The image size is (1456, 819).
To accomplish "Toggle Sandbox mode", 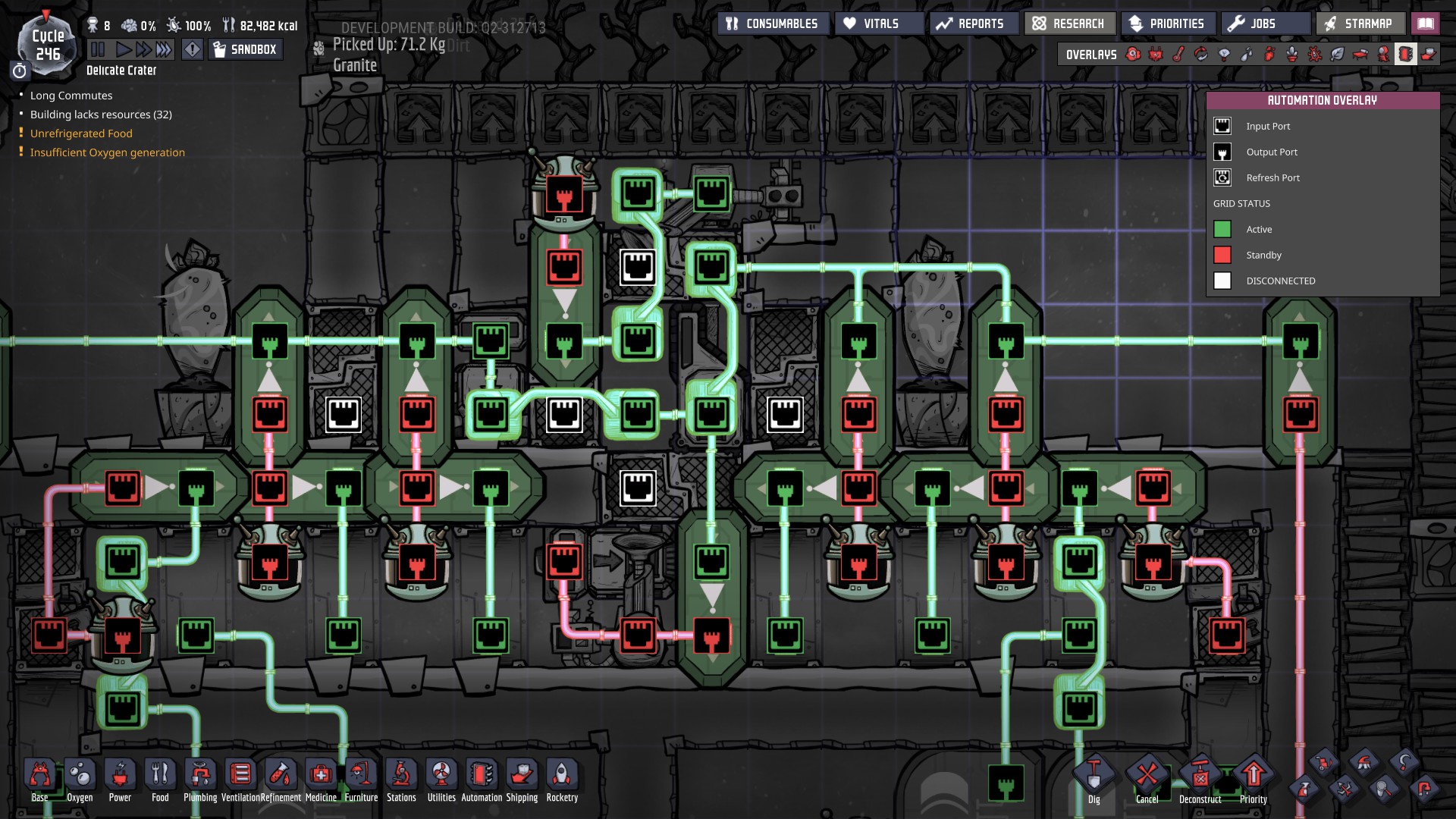I will point(246,50).
